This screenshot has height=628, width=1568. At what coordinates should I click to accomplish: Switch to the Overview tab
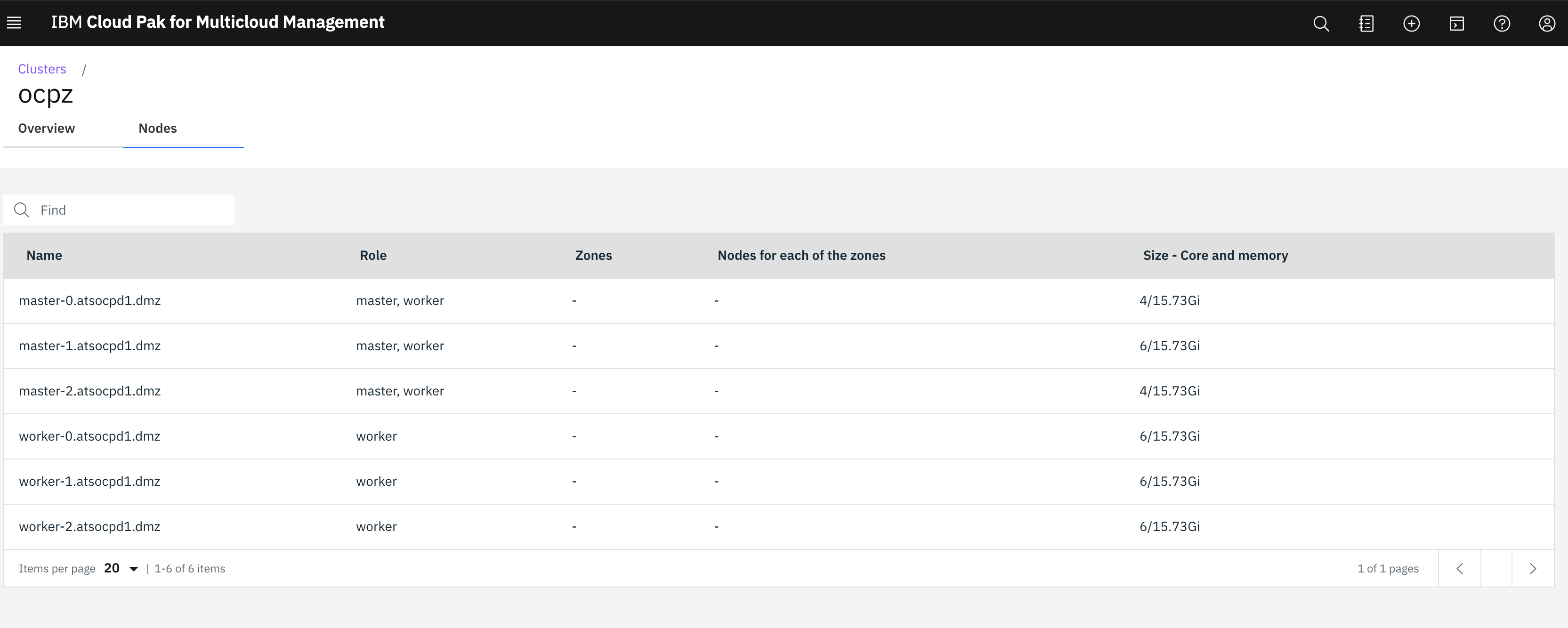click(46, 129)
